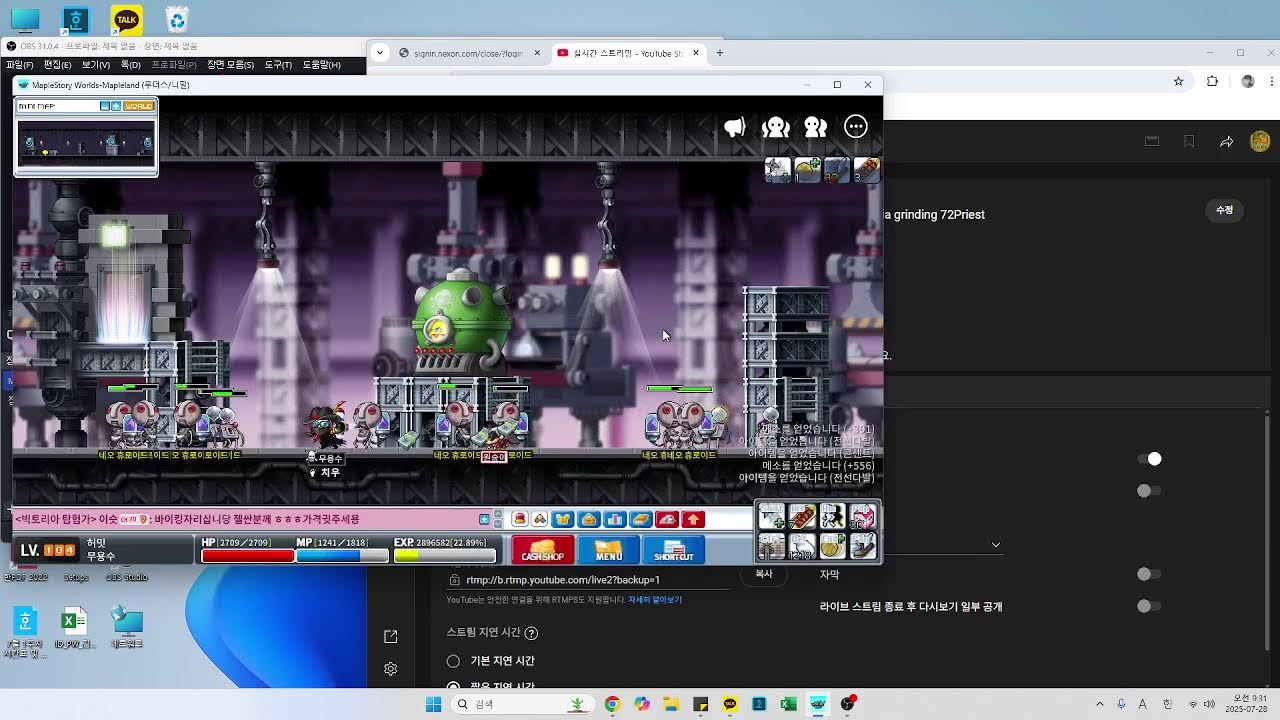Click the first buff icon under the menu icons
The width and height of the screenshot is (1280, 720).
777,170
